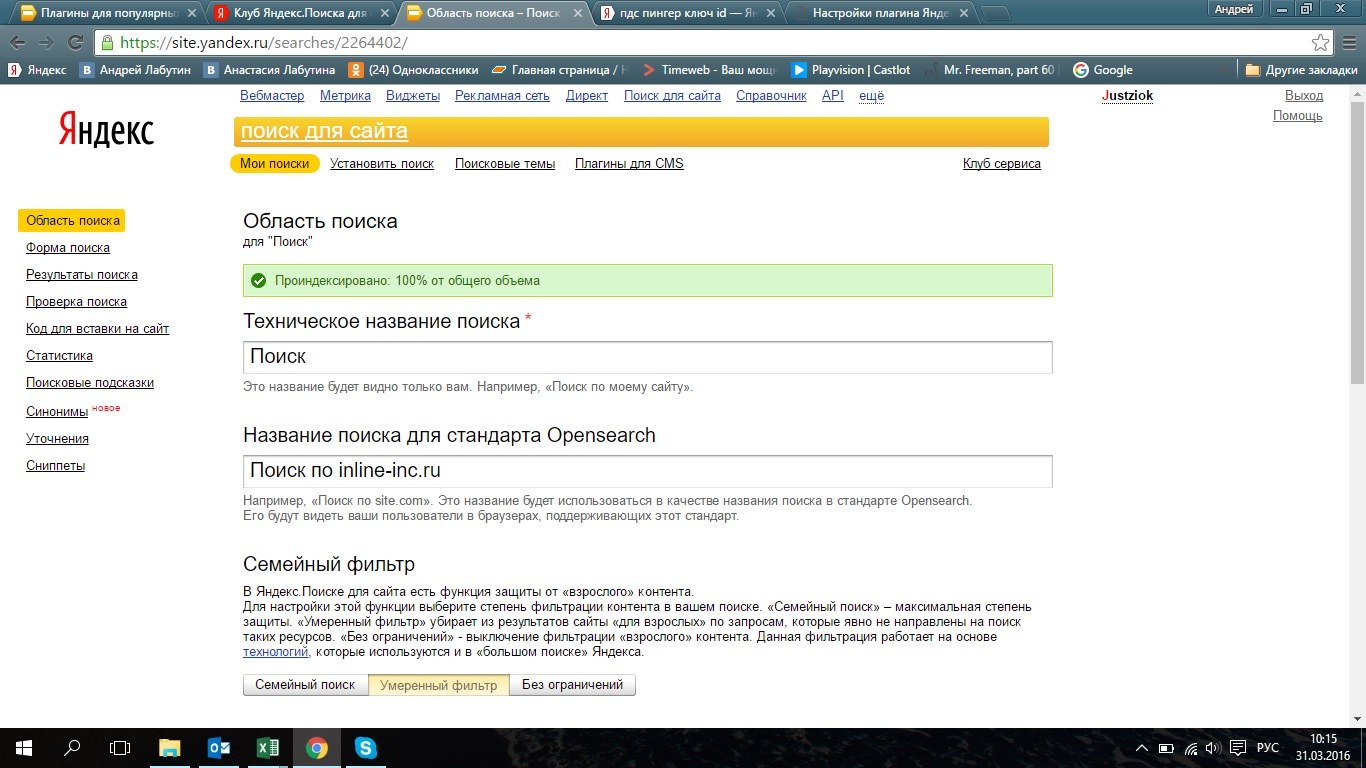Select the Без ограничений filter option

pyautogui.click(x=572, y=685)
